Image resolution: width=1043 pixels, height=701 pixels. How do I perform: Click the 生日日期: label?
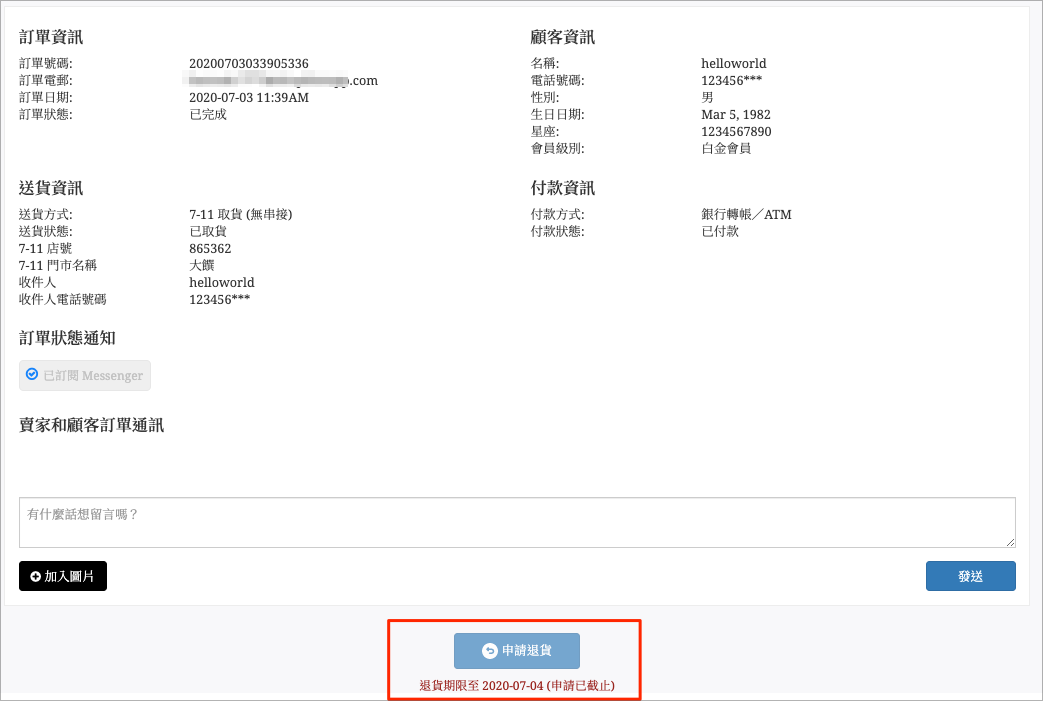pos(557,114)
